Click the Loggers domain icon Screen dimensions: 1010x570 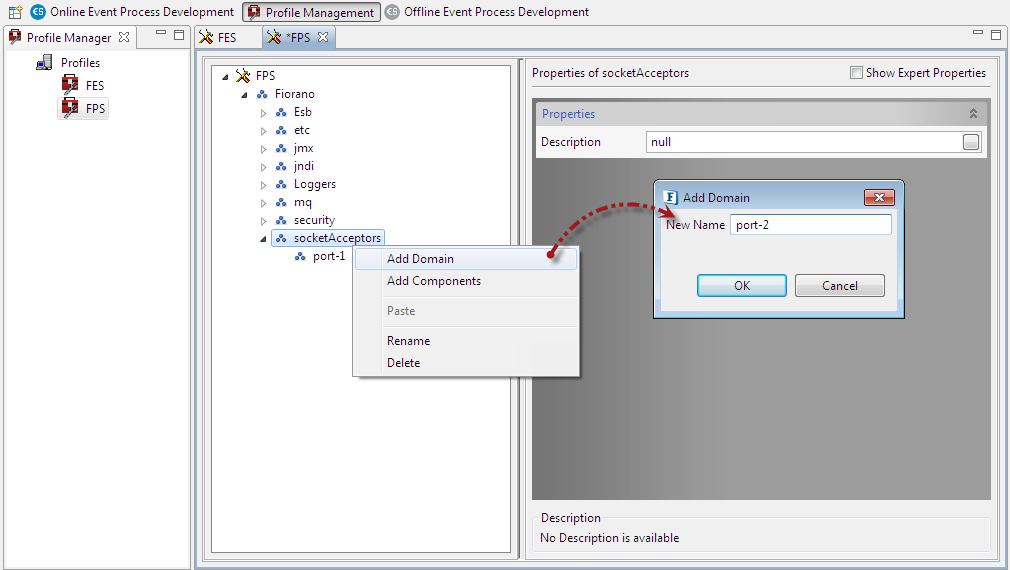(281, 184)
